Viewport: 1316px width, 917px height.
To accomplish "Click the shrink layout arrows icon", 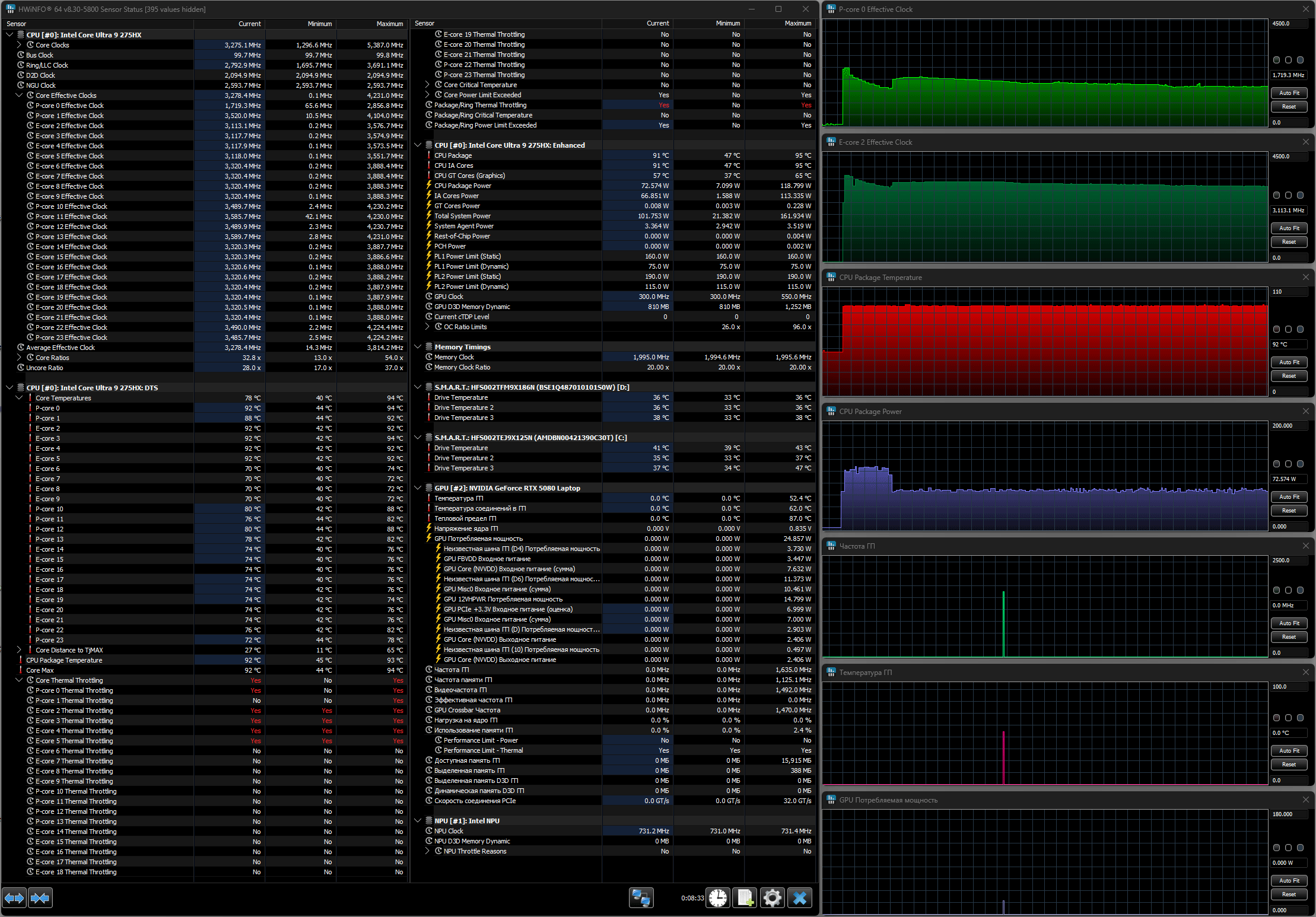I will tap(40, 898).
